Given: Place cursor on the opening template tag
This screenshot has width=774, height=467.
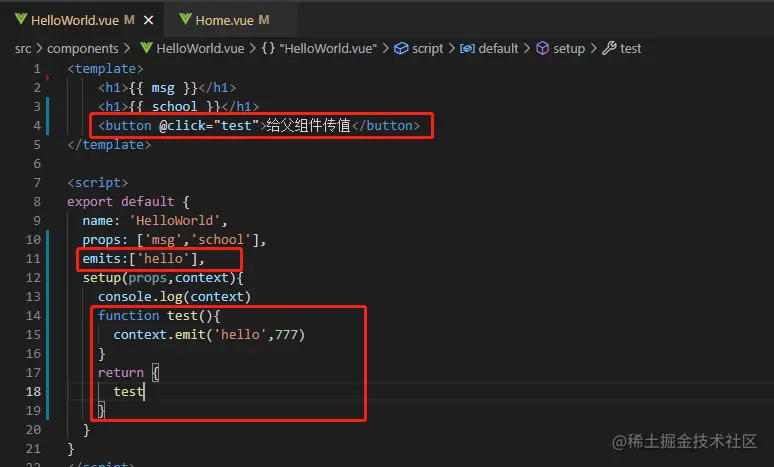Looking at the screenshot, I should 105,69.
